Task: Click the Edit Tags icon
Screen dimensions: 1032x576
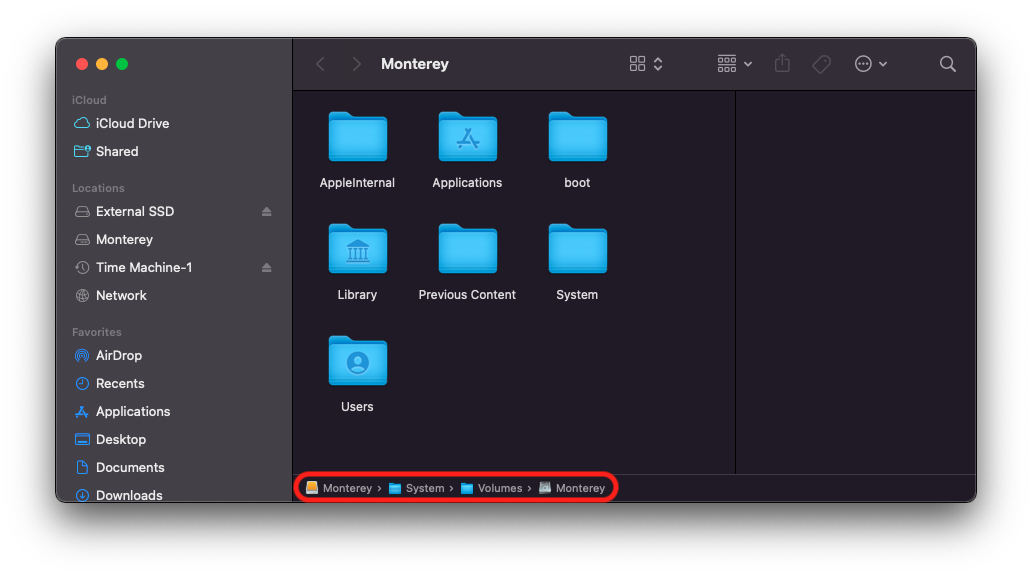Action: point(821,64)
